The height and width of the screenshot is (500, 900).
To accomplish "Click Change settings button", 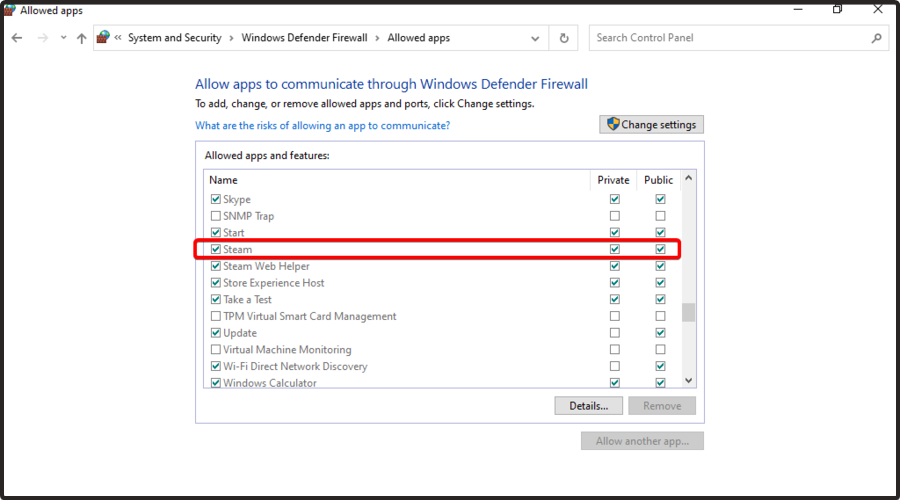I will point(651,125).
